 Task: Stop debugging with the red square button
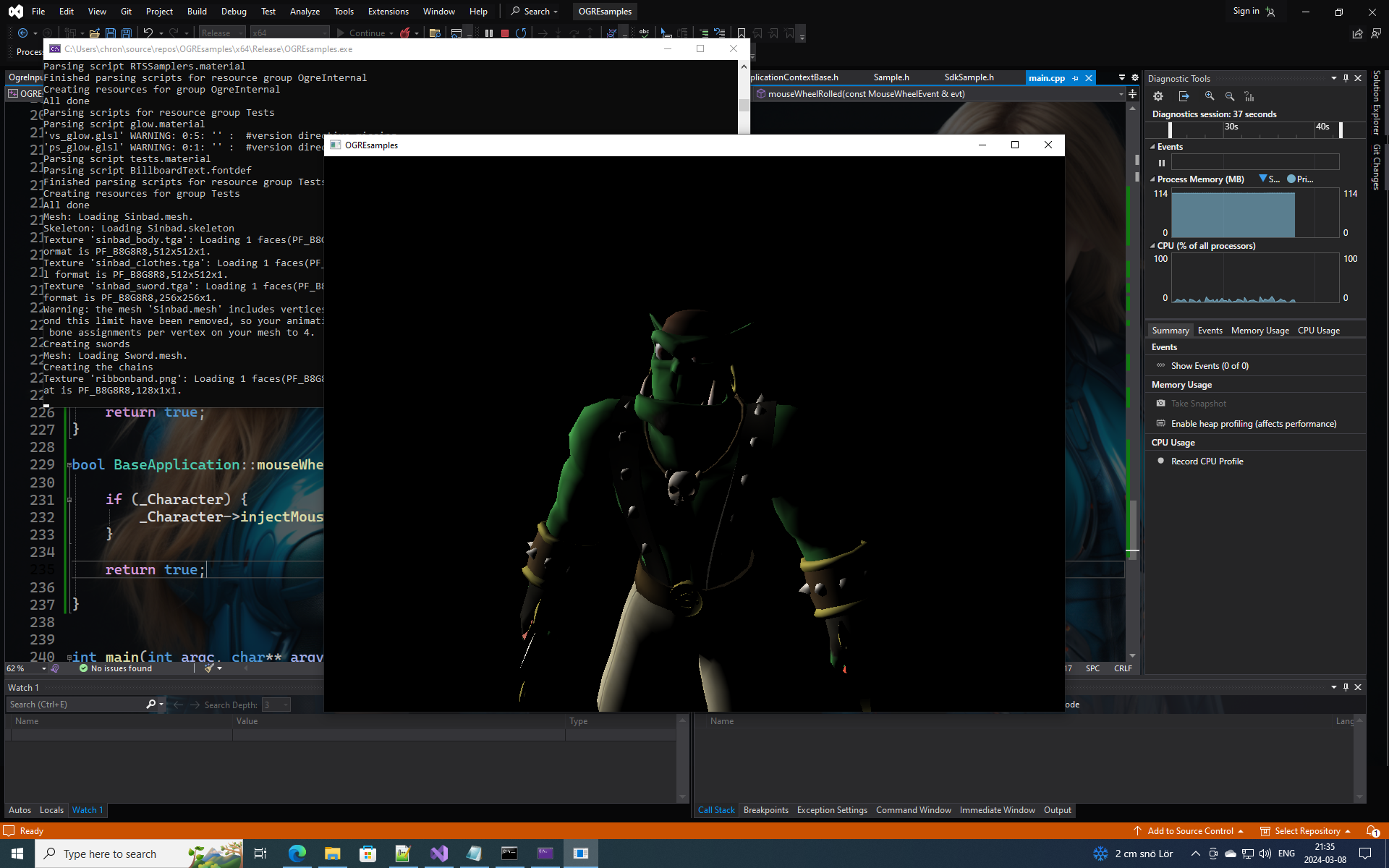pos(505,33)
